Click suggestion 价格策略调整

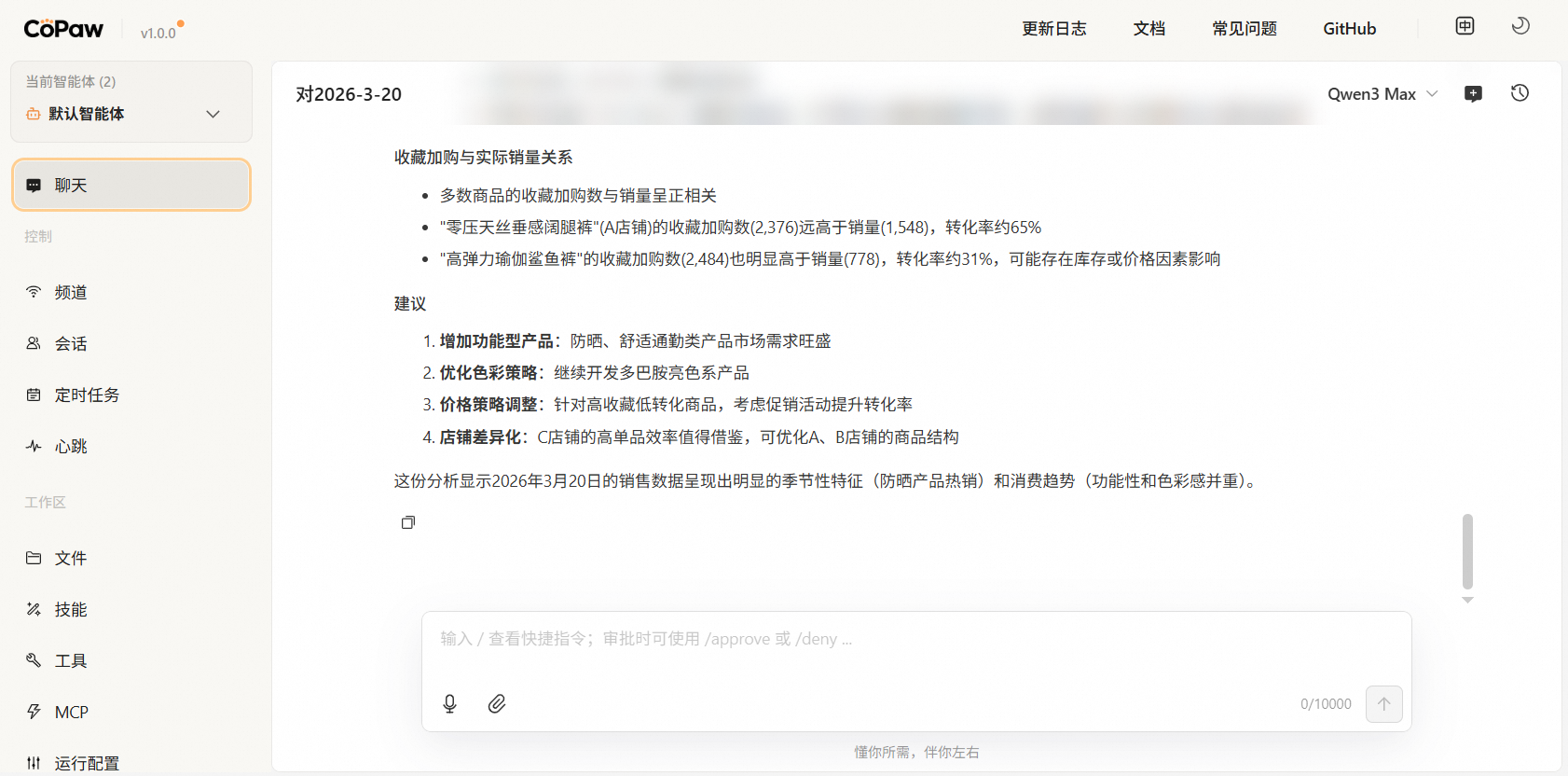pos(676,404)
